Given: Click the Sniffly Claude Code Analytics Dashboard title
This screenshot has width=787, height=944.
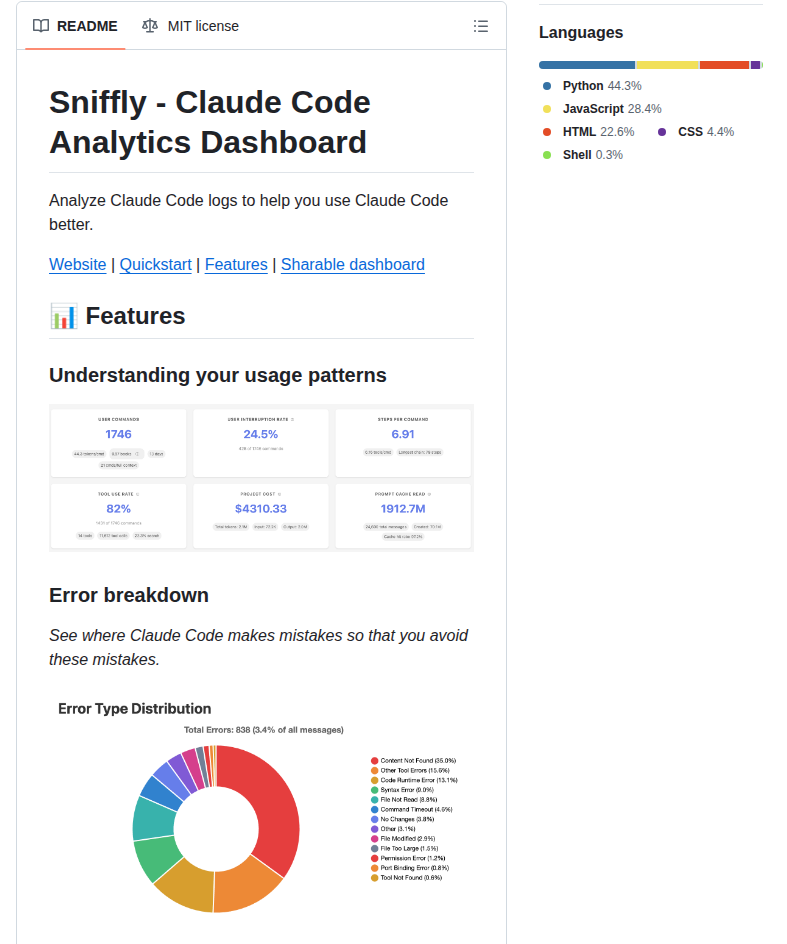Looking at the screenshot, I should point(210,122).
